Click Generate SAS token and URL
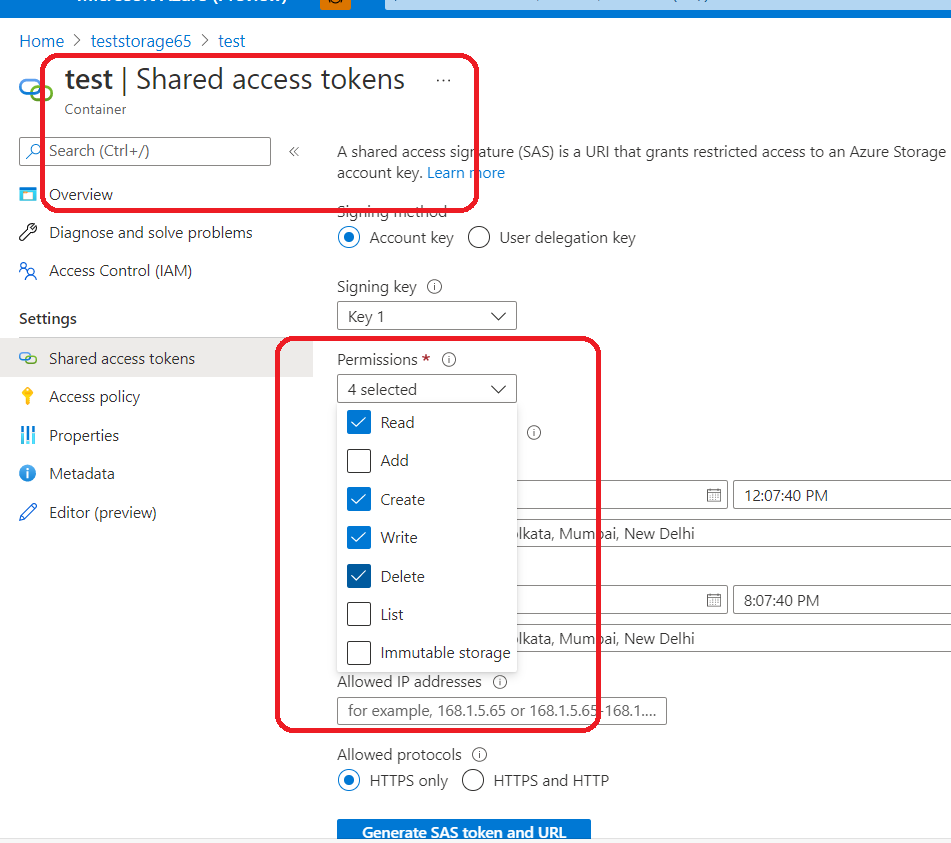The image size is (951, 843). point(464,830)
